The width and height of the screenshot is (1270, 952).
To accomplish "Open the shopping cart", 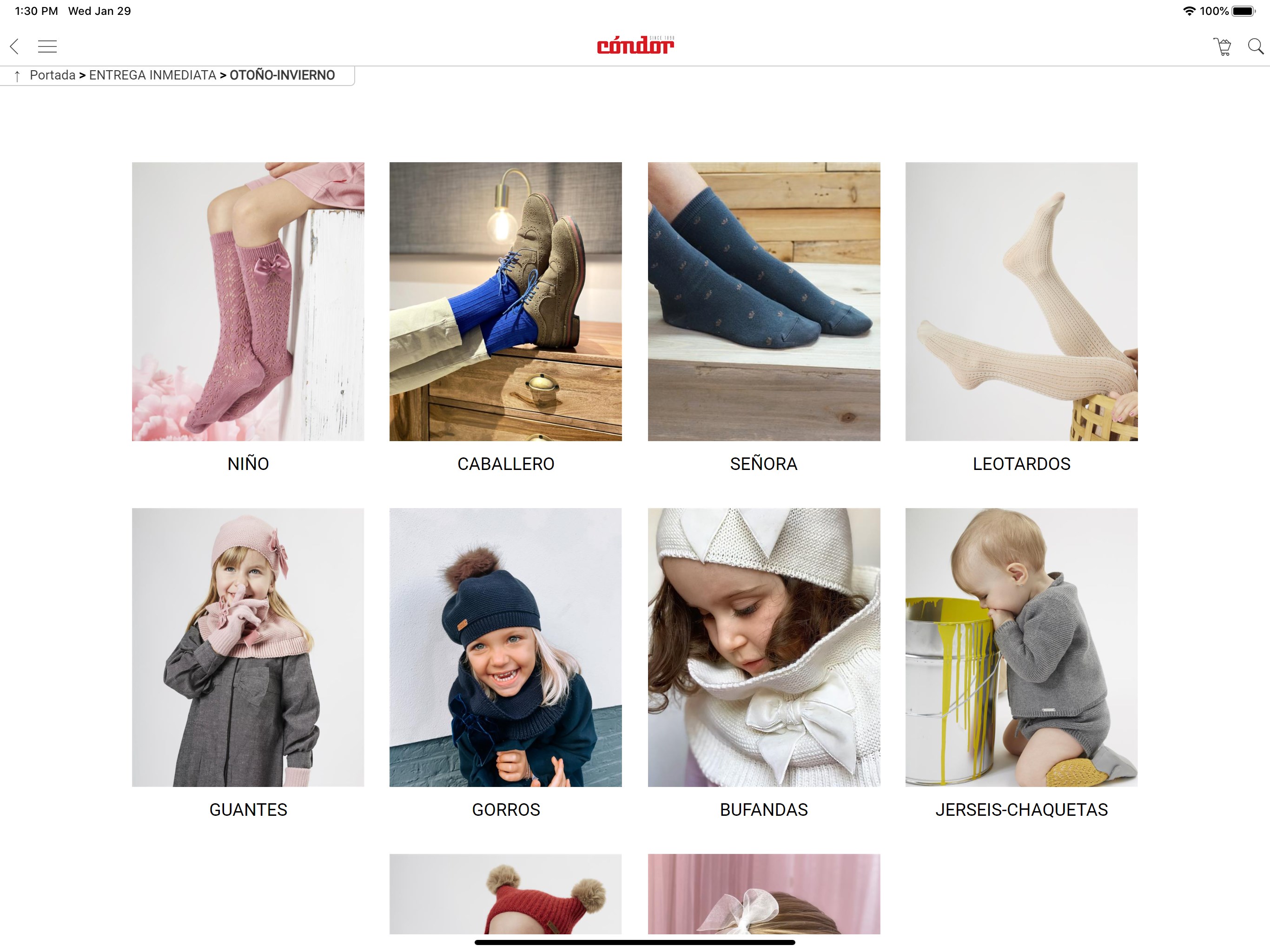I will [x=1222, y=46].
